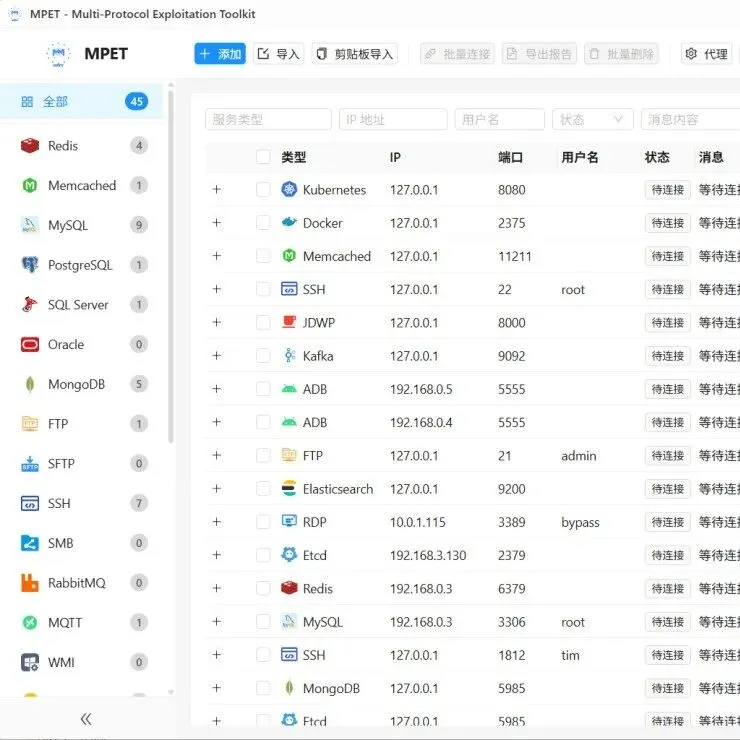Click the 剪贴板导入 clipboard import button
The height and width of the screenshot is (740, 740).
pyautogui.click(x=354, y=54)
